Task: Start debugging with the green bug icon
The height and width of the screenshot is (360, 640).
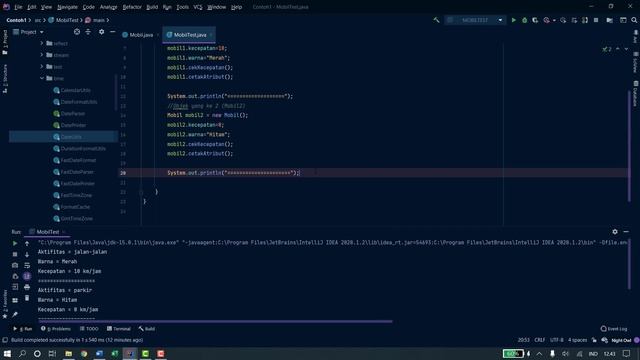Action: pyautogui.click(x=524, y=20)
